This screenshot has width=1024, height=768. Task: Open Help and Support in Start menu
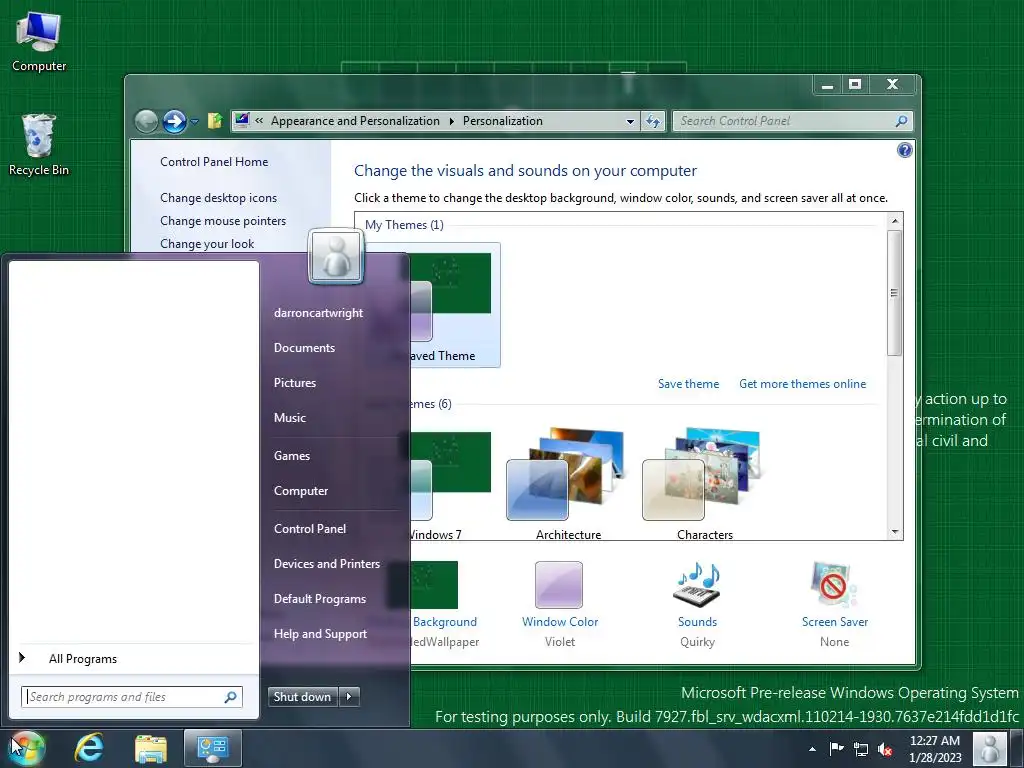[x=321, y=634]
